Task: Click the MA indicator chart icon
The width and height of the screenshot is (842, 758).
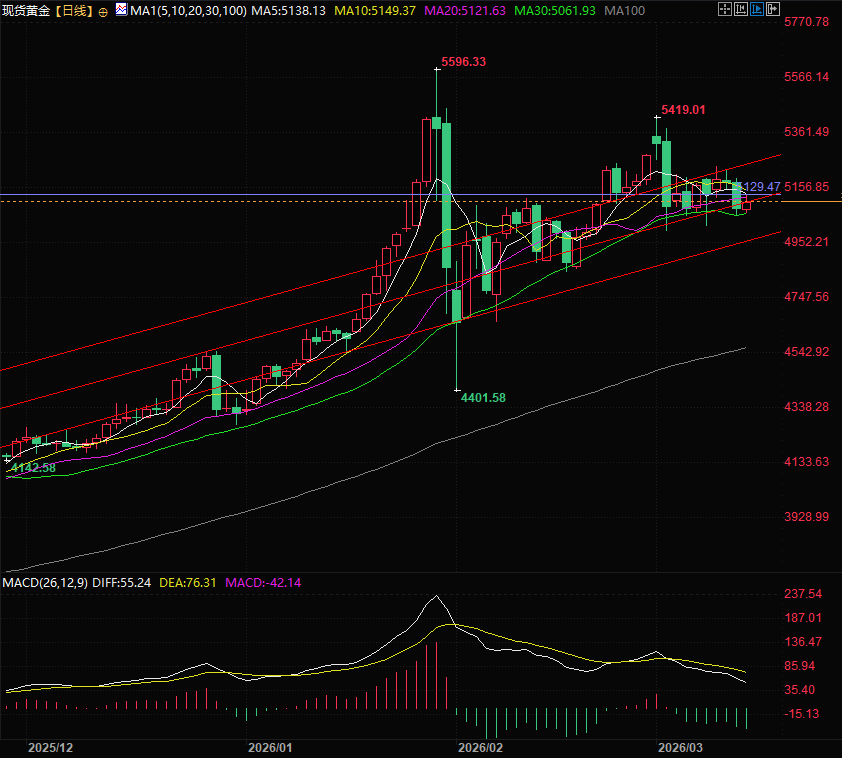Action: coord(121,10)
